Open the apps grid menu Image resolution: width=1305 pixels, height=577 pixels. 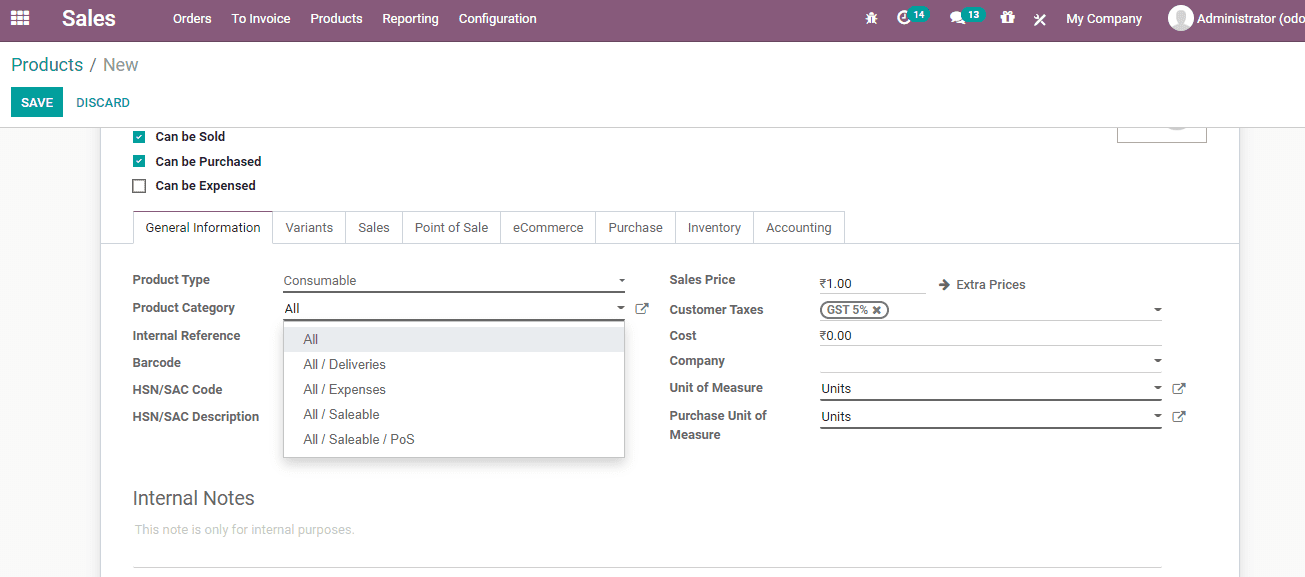[x=20, y=17]
